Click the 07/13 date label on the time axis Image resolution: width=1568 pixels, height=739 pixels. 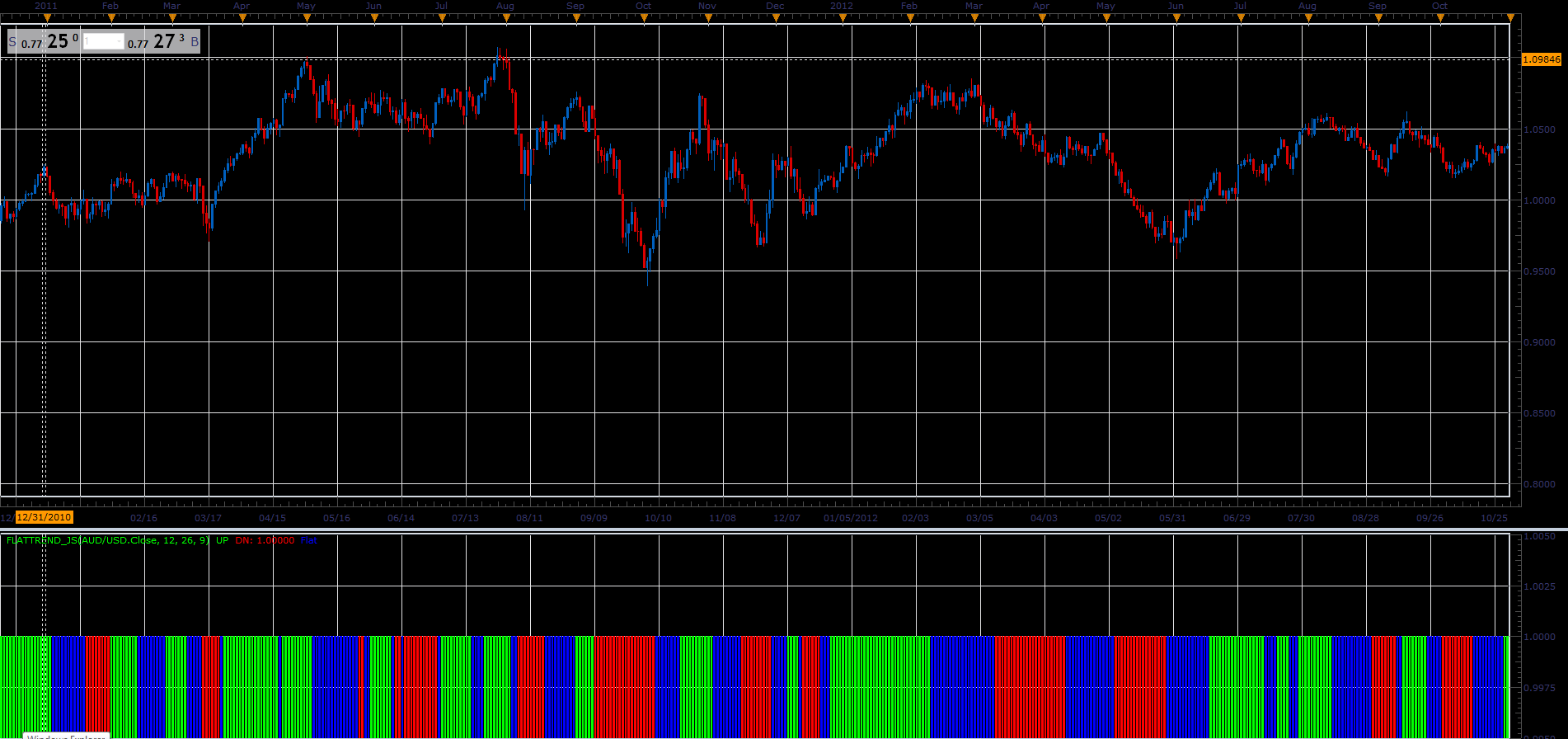click(x=465, y=518)
